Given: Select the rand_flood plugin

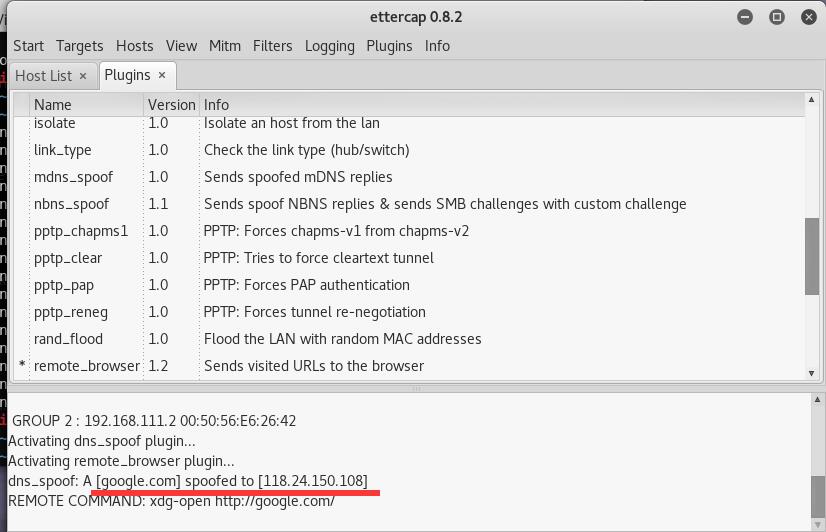Looking at the screenshot, I should pos(68,339).
